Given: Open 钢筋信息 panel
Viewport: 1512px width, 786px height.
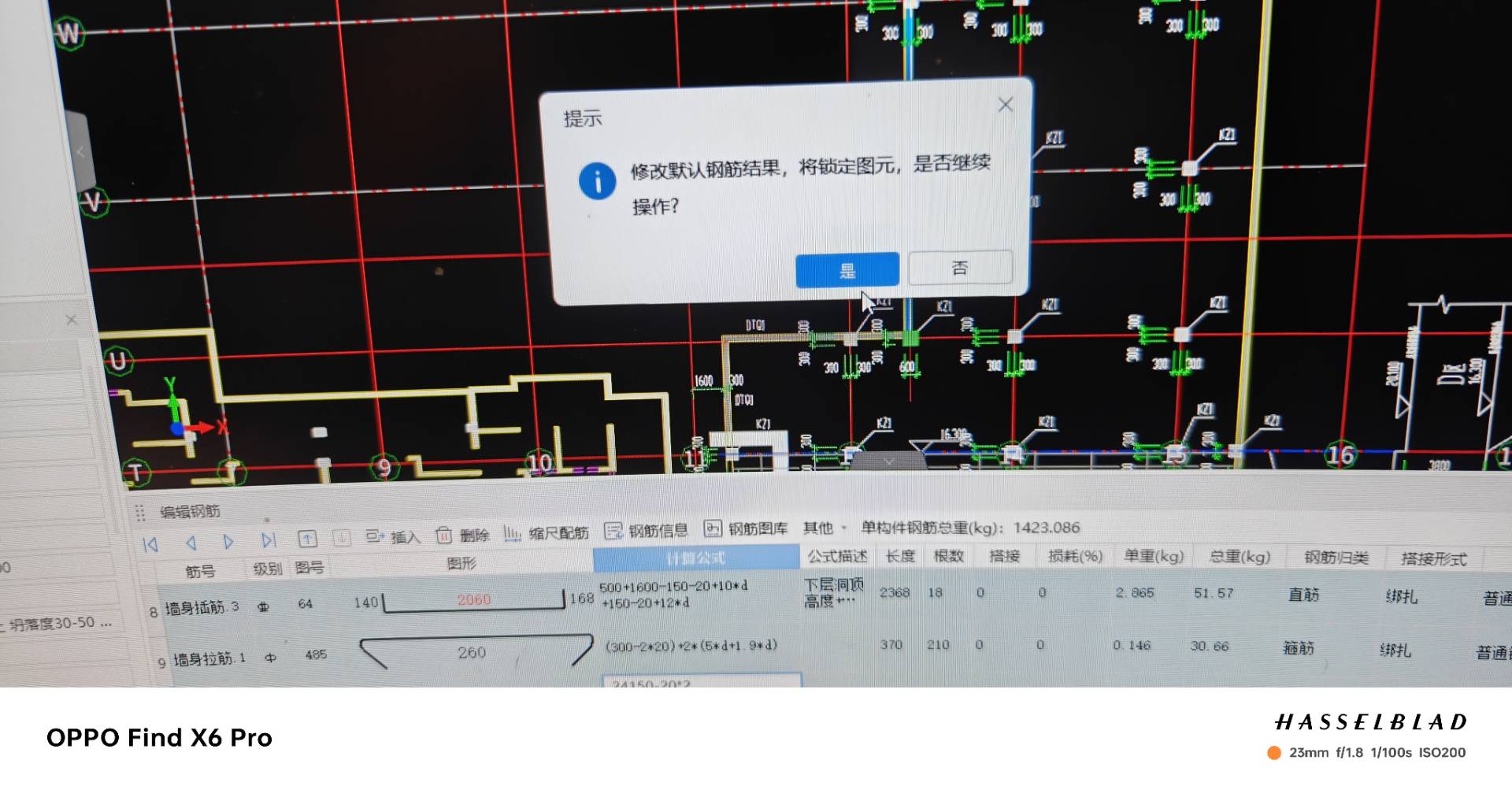Looking at the screenshot, I should coord(647,531).
